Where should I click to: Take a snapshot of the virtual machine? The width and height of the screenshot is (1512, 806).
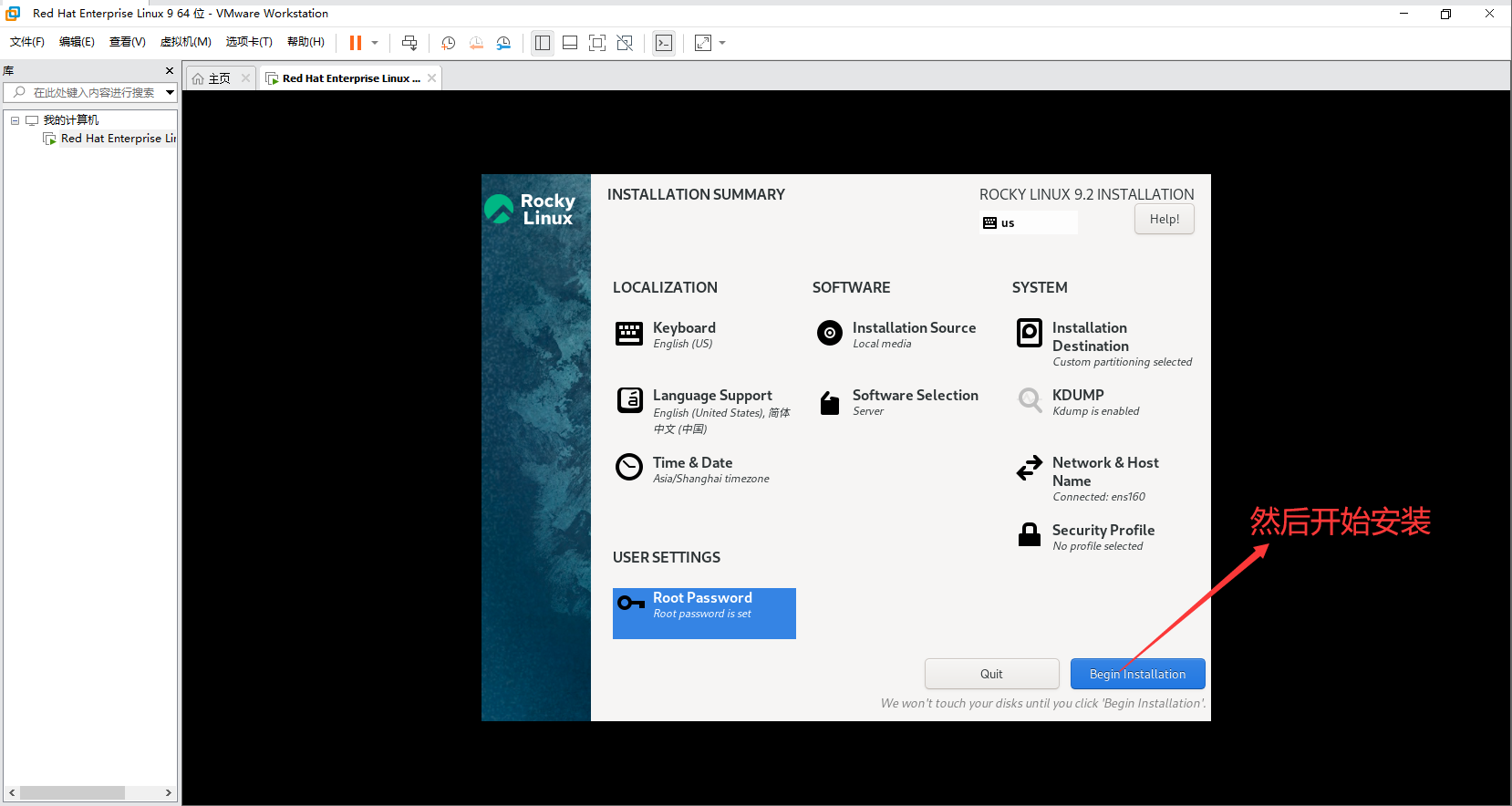pos(449,43)
